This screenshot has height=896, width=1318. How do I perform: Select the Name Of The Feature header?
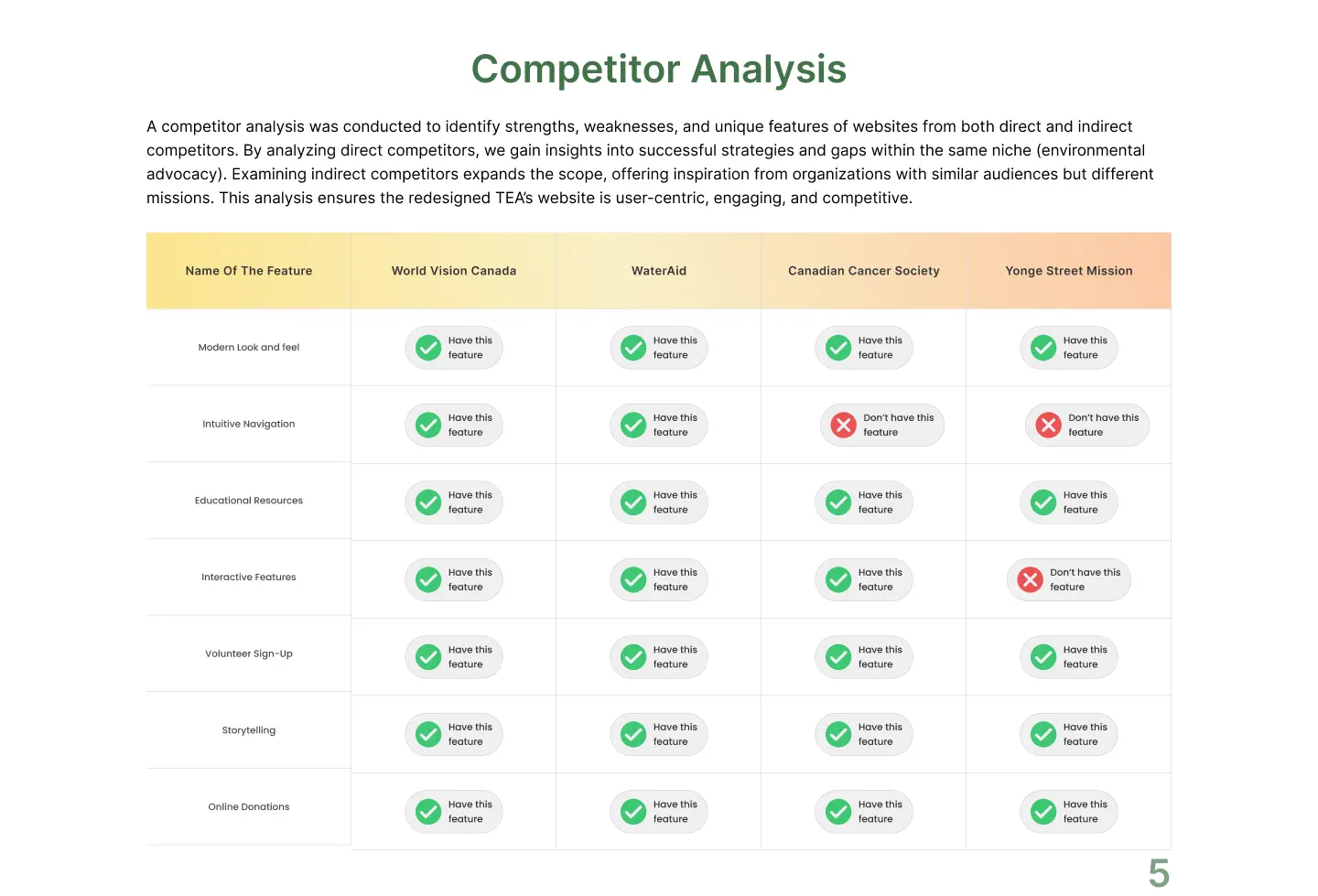point(249,271)
